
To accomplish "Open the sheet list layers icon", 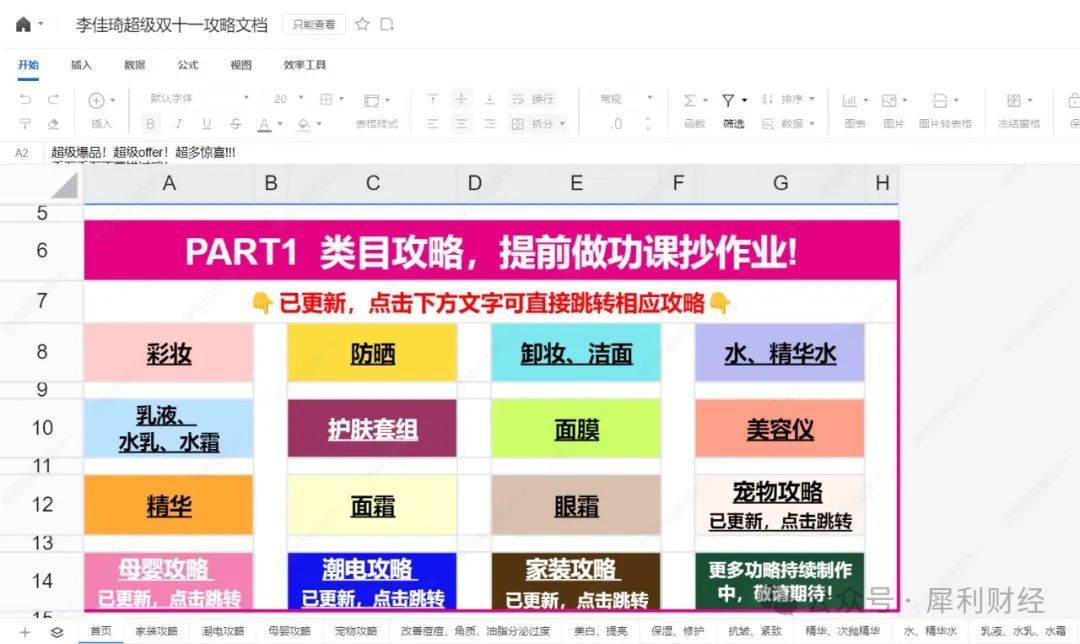I will (57, 632).
